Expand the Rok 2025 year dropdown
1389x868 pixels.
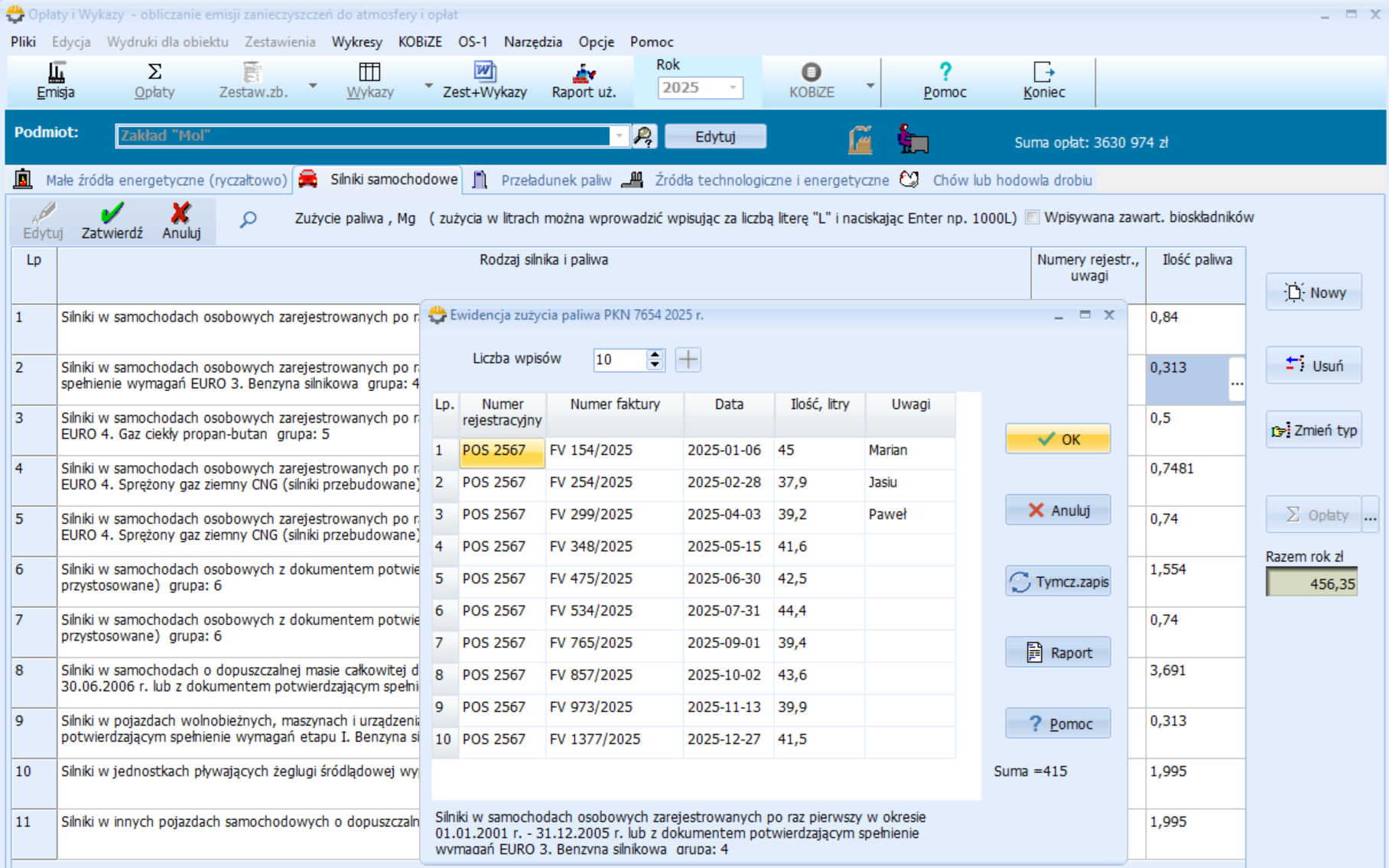tap(732, 88)
